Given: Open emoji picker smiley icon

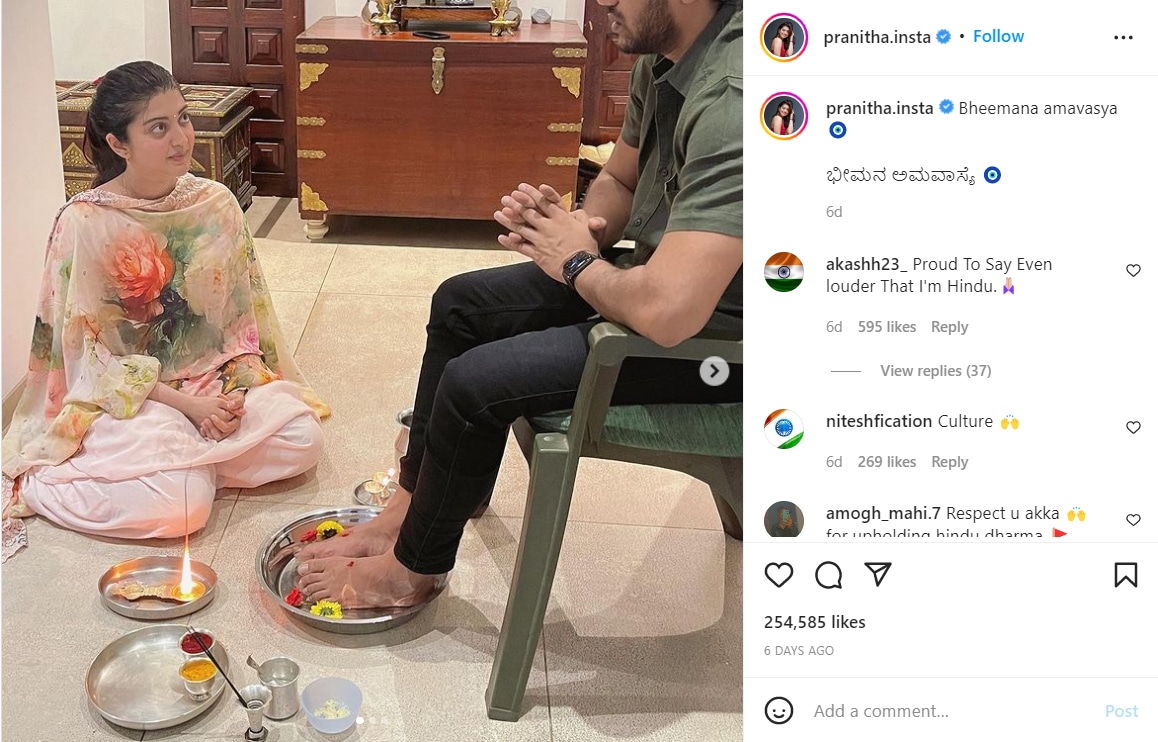Looking at the screenshot, I should pyautogui.click(x=778, y=711).
